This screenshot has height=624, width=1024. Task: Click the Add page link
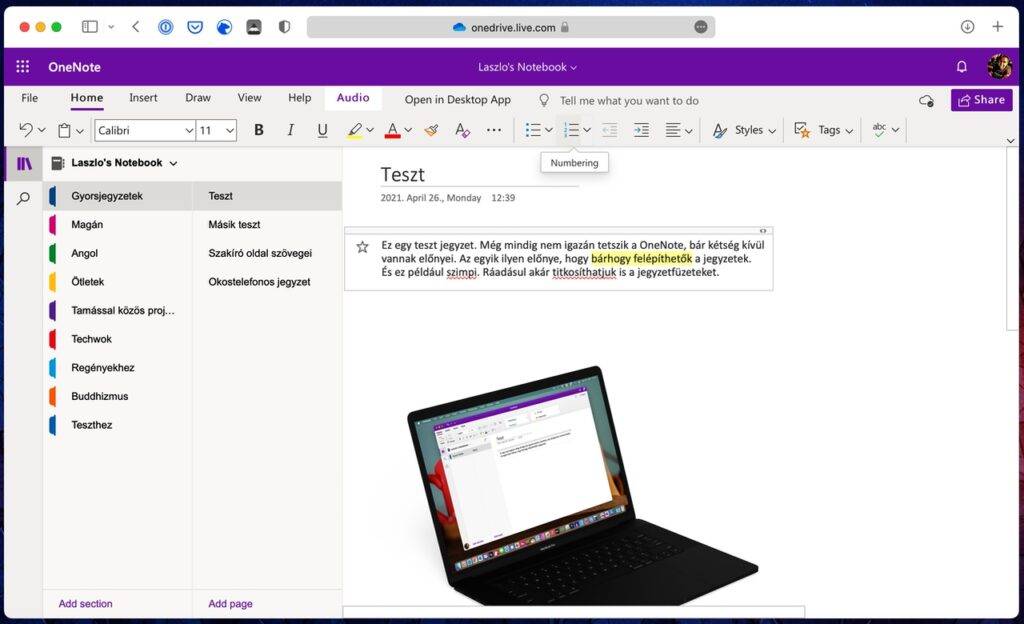coord(230,604)
